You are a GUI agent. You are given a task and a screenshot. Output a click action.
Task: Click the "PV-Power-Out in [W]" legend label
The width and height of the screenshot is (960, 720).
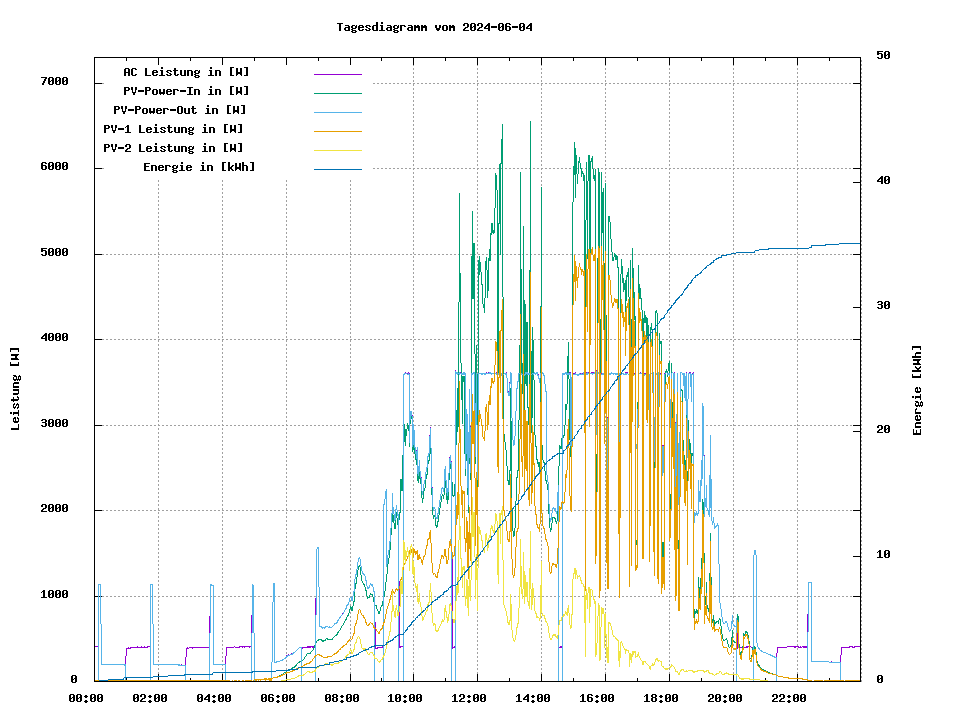click(180, 110)
